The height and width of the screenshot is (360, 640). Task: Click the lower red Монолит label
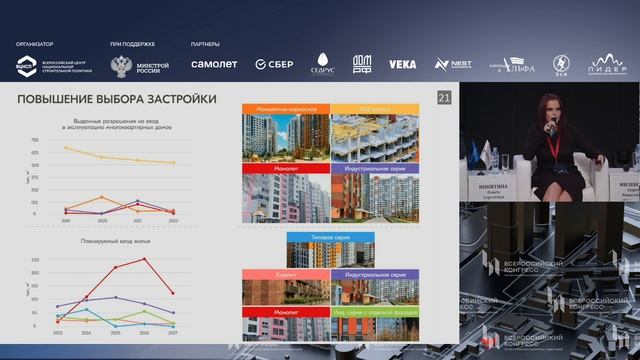[x=286, y=312]
